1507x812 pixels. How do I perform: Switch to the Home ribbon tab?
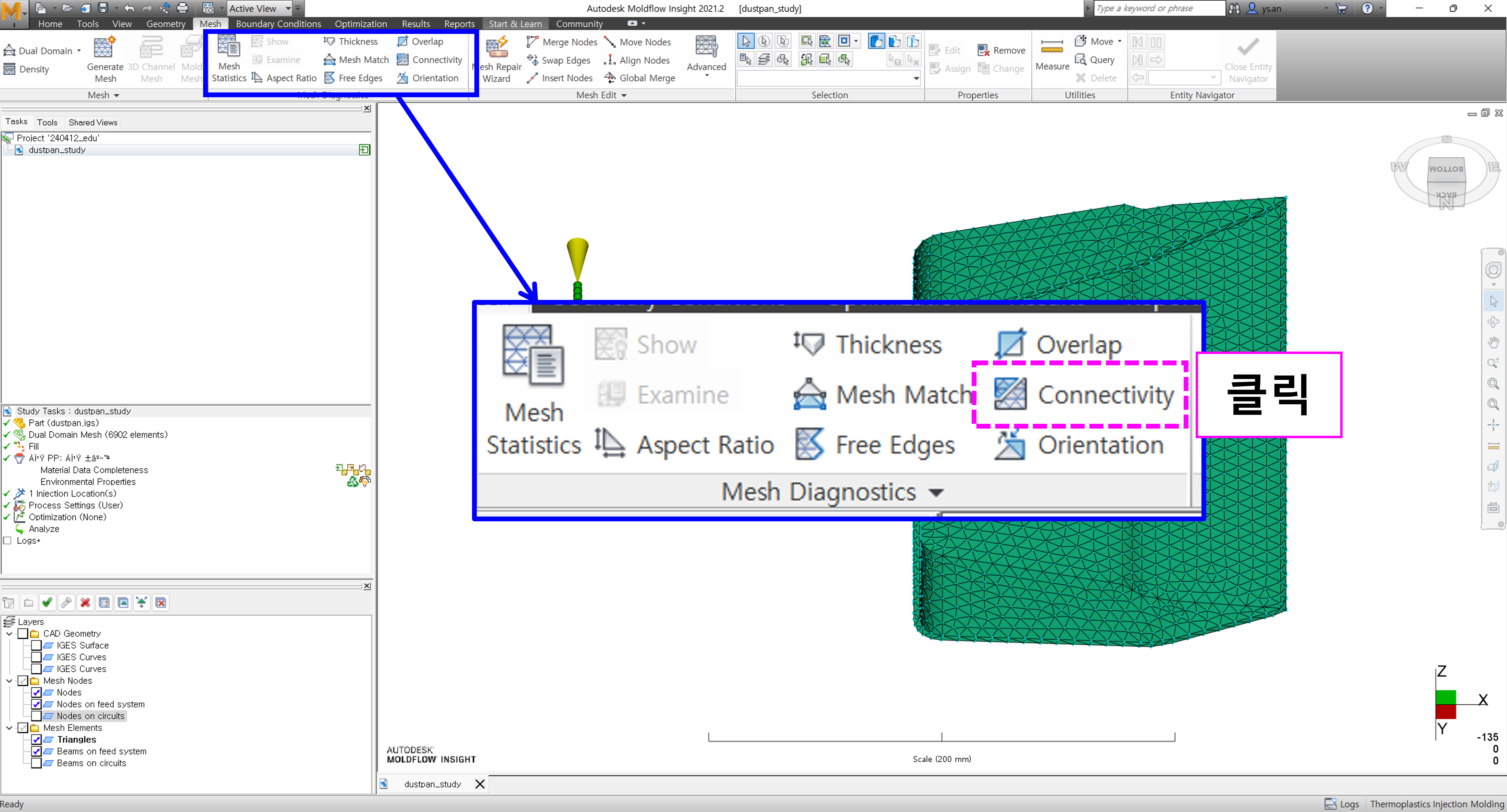pyautogui.click(x=50, y=24)
